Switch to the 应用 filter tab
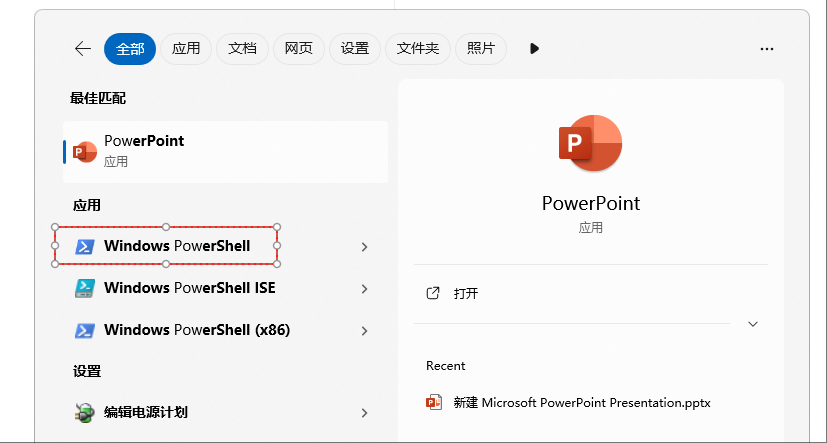The image size is (827, 443). pyautogui.click(x=186, y=48)
